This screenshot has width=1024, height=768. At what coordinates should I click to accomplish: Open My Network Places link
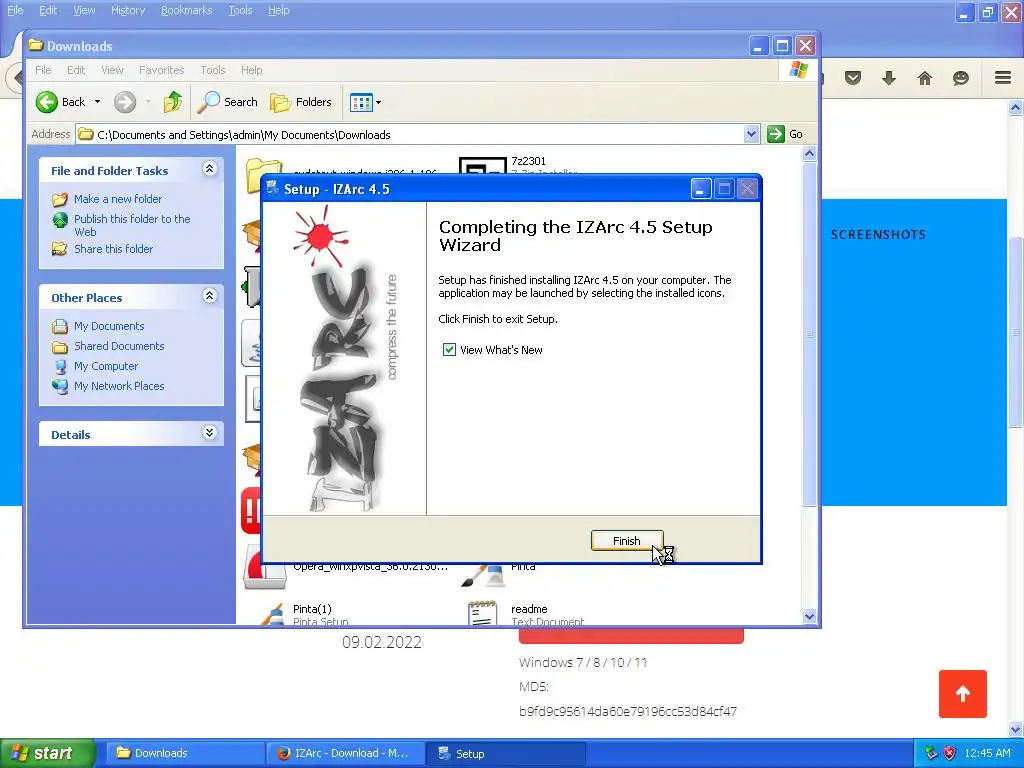click(x=119, y=386)
